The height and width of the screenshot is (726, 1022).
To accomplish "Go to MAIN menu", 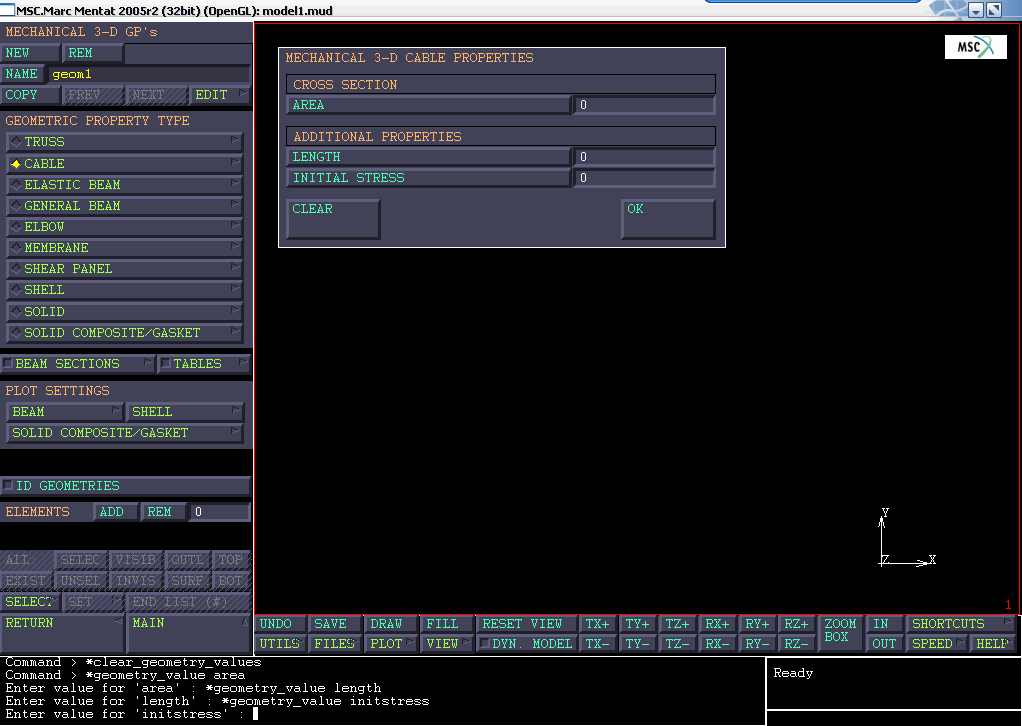I will pyautogui.click(x=188, y=633).
